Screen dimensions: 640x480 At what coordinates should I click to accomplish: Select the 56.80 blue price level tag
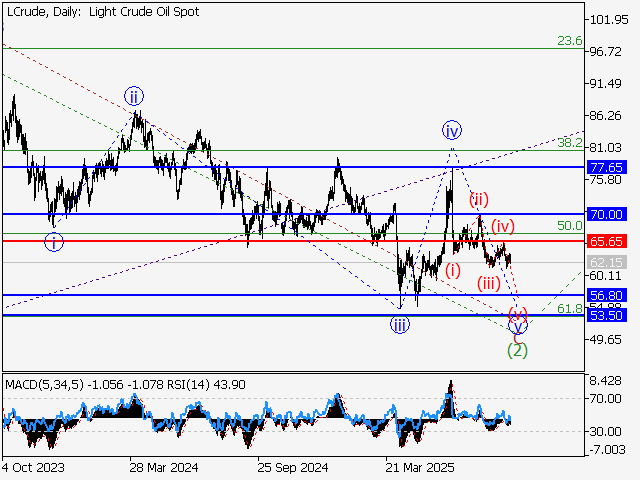point(607,295)
